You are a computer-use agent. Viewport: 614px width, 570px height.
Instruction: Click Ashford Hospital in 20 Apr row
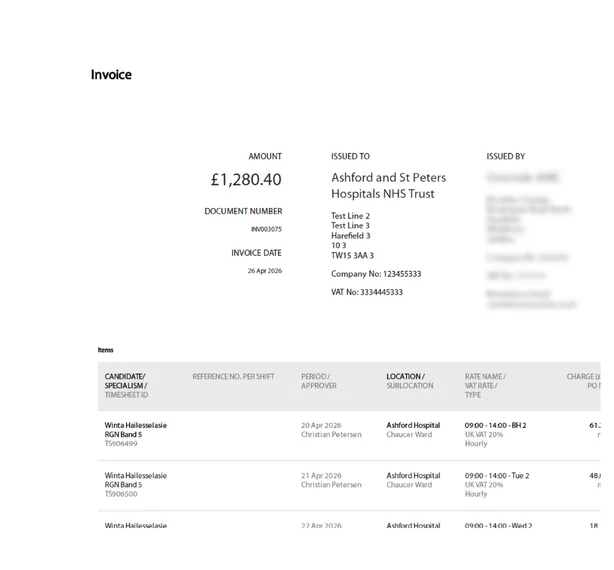coord(413,425)
